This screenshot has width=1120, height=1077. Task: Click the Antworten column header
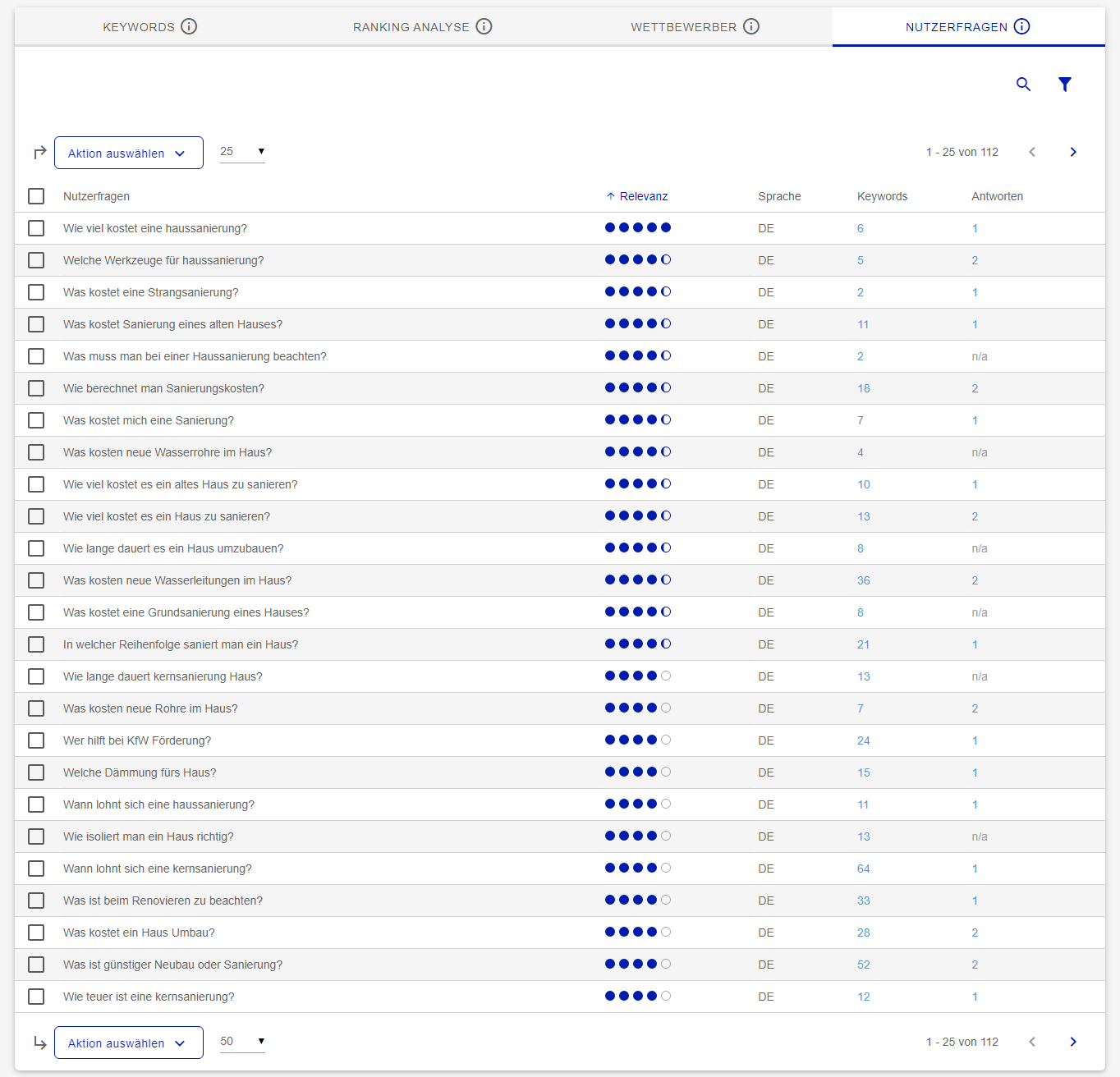[997, 196]
